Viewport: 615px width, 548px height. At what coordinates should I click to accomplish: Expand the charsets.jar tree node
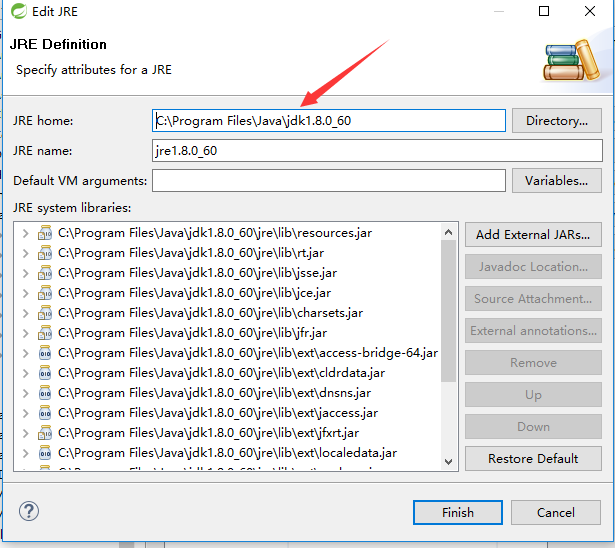click(x=26, y=313)
